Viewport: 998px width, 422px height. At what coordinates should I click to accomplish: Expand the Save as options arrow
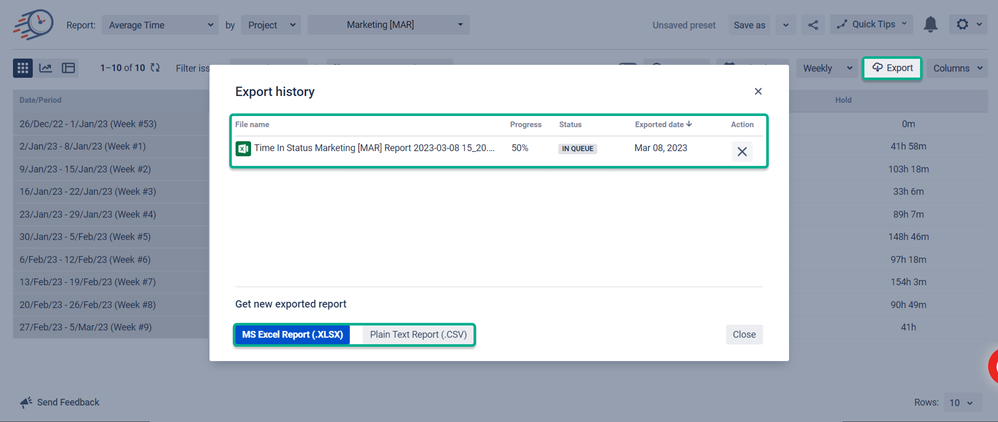tap(785, 25)
